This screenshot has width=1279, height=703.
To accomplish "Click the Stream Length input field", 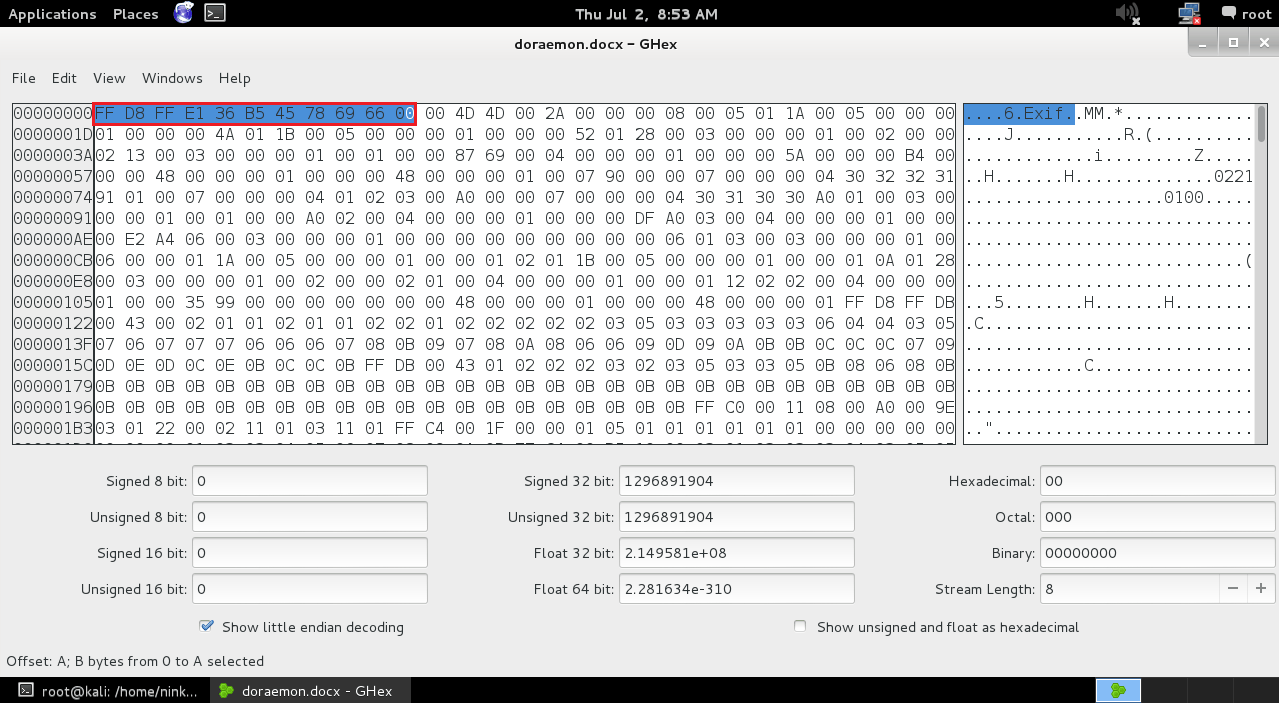I will [x=1129, y=589].
